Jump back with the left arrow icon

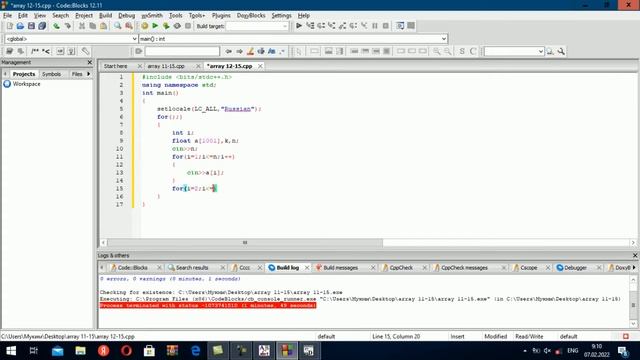229,51
